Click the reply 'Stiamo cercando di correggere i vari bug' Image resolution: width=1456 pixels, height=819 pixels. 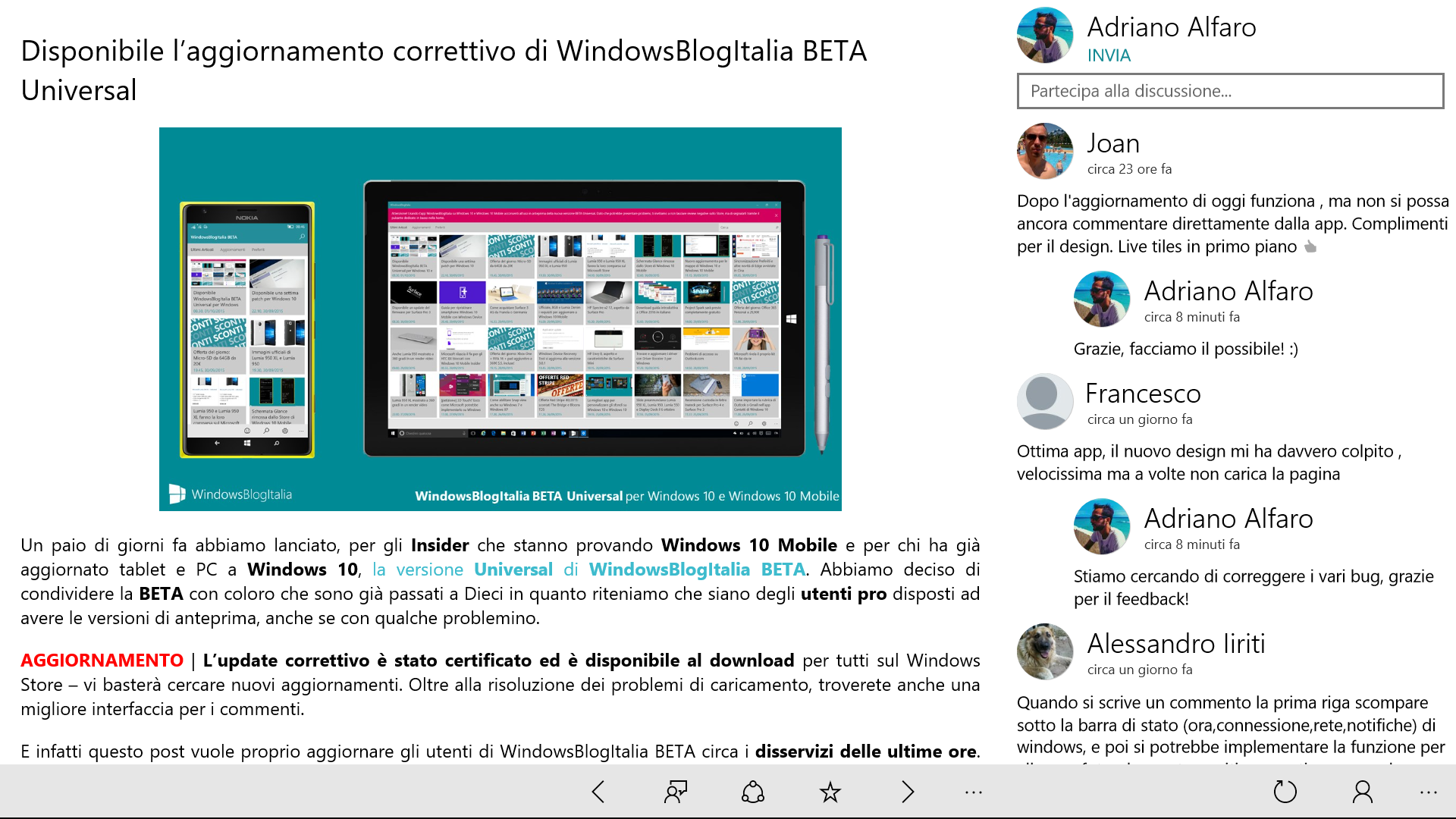pos(1254,588)
